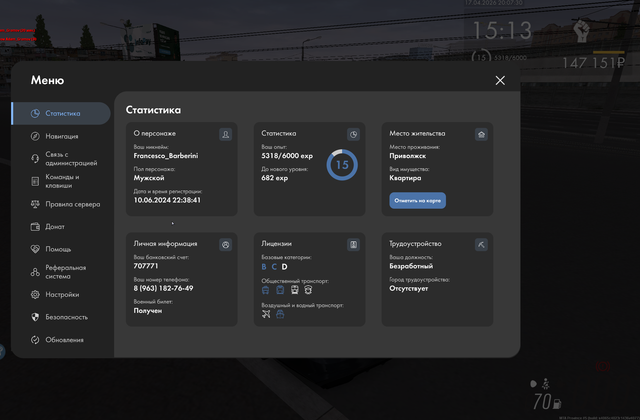Click the first bus public transport icon

[x=265, y=290]
